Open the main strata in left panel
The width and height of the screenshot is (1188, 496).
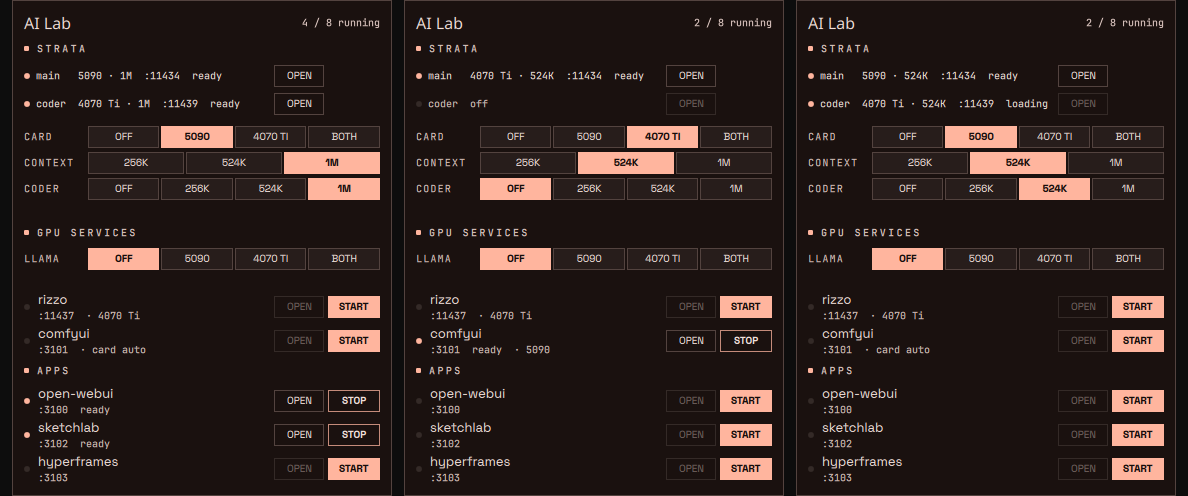coord(299,76)
